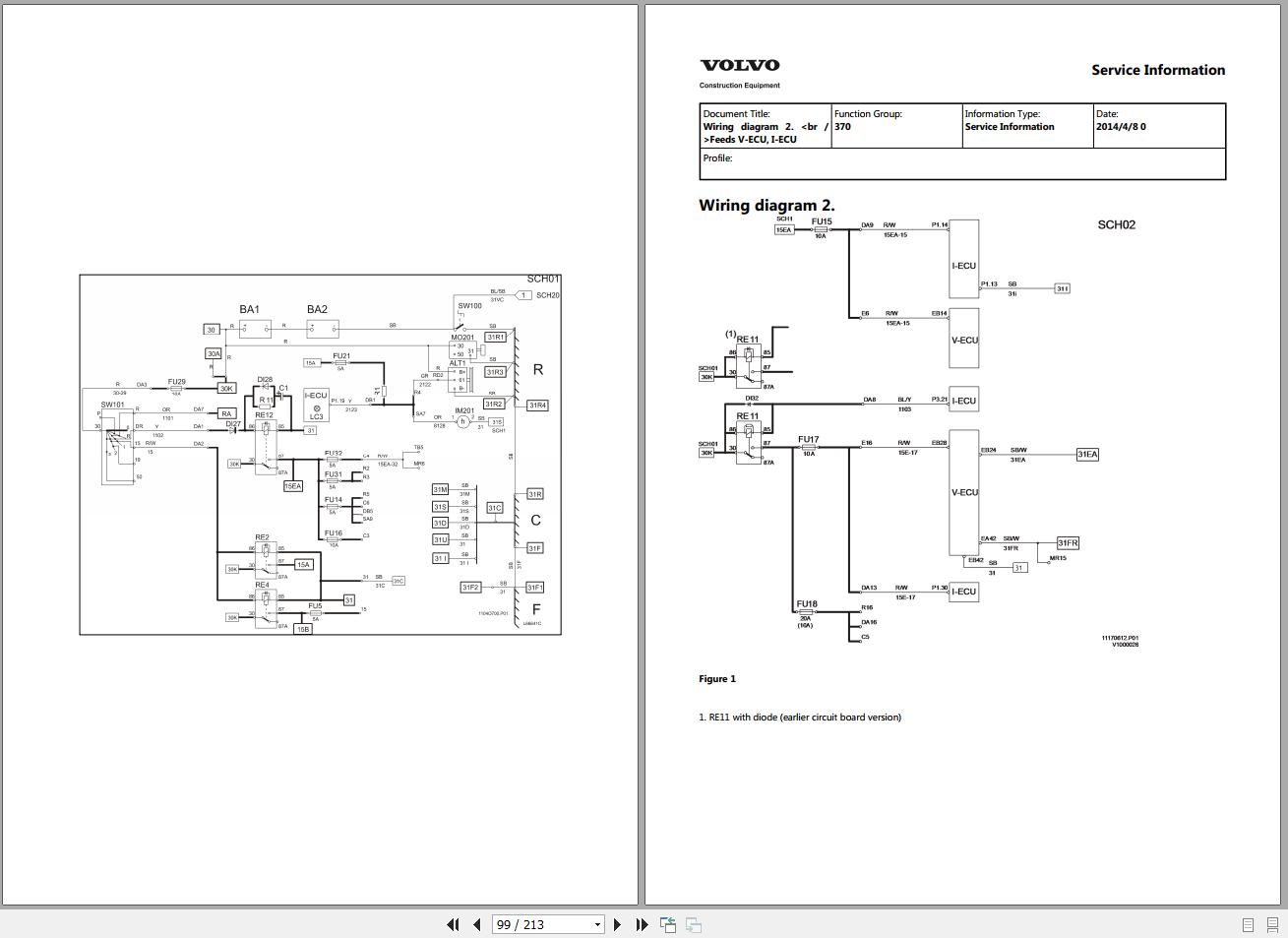Click the Wiring diagram 2. heading

[767, 206]
